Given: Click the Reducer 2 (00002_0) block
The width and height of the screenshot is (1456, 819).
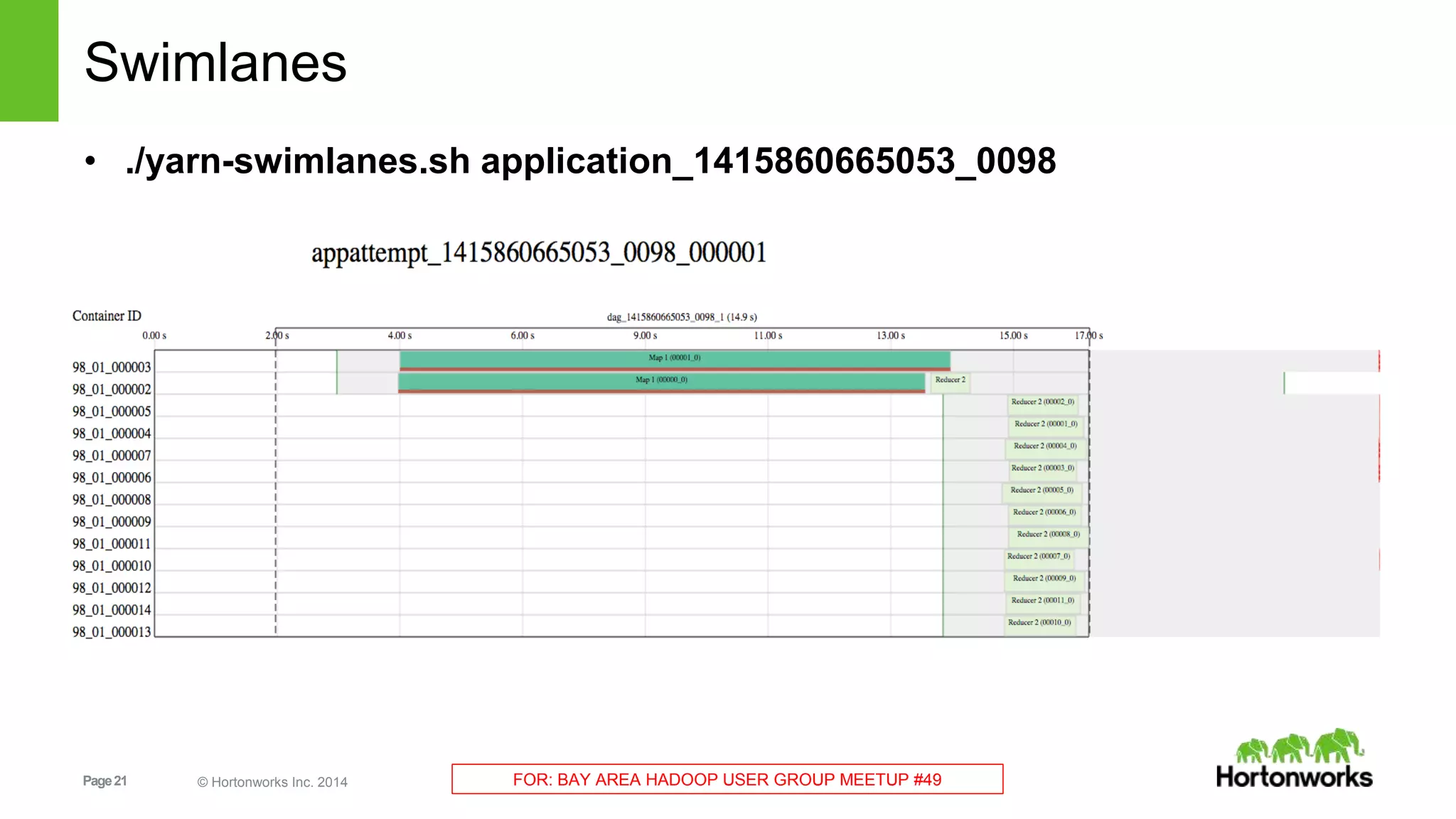Looking at the screenshot, I should click(1043, 404).
